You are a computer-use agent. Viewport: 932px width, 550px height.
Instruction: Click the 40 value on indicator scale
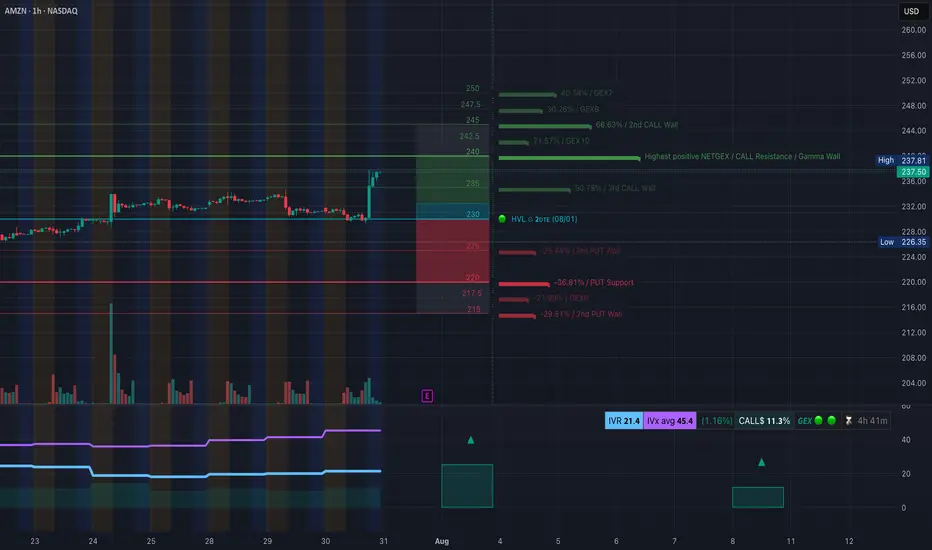pos(906,440)
